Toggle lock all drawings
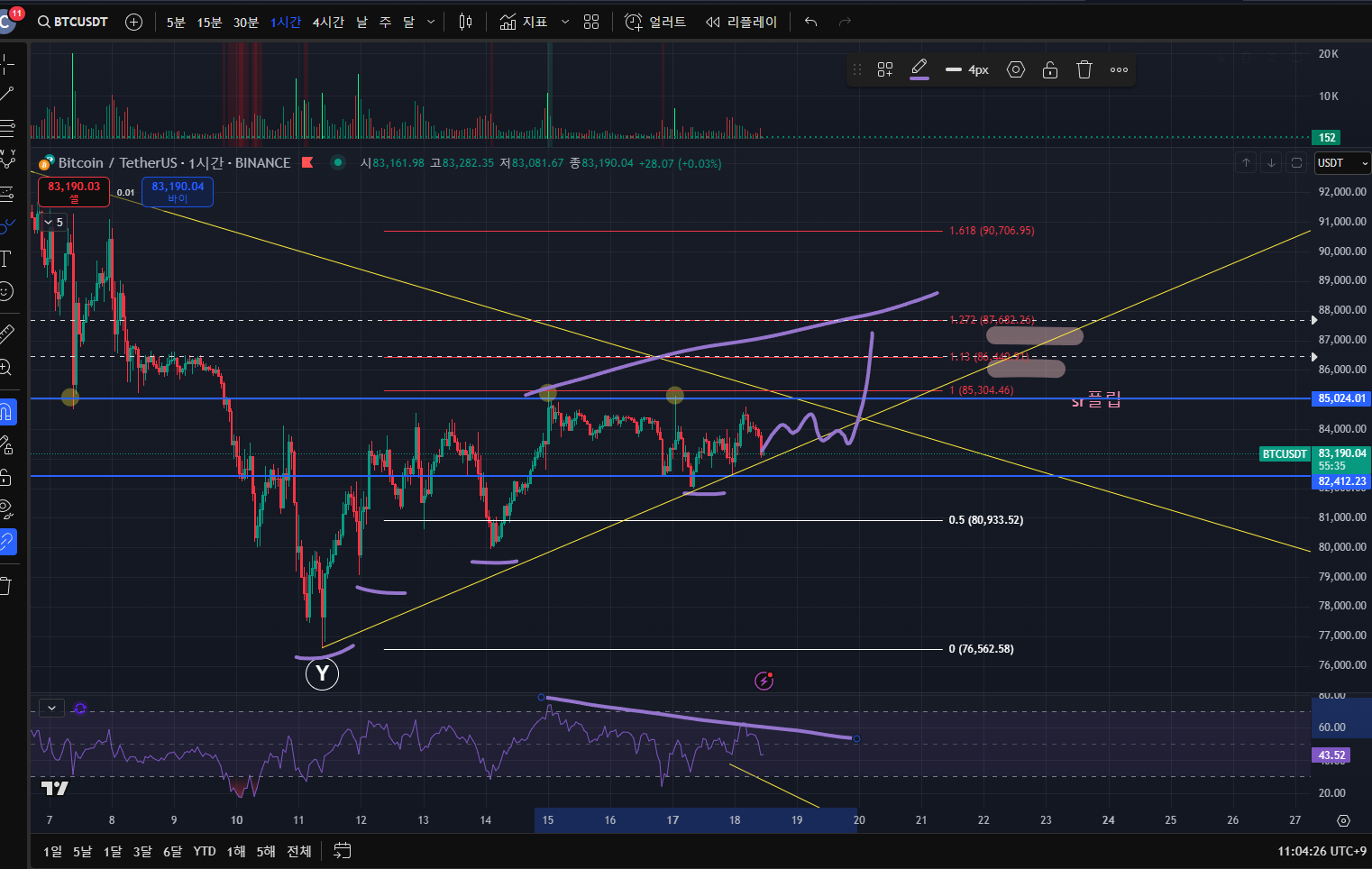The width and height of the screenshot is (1372, 869). coord(7,477)
